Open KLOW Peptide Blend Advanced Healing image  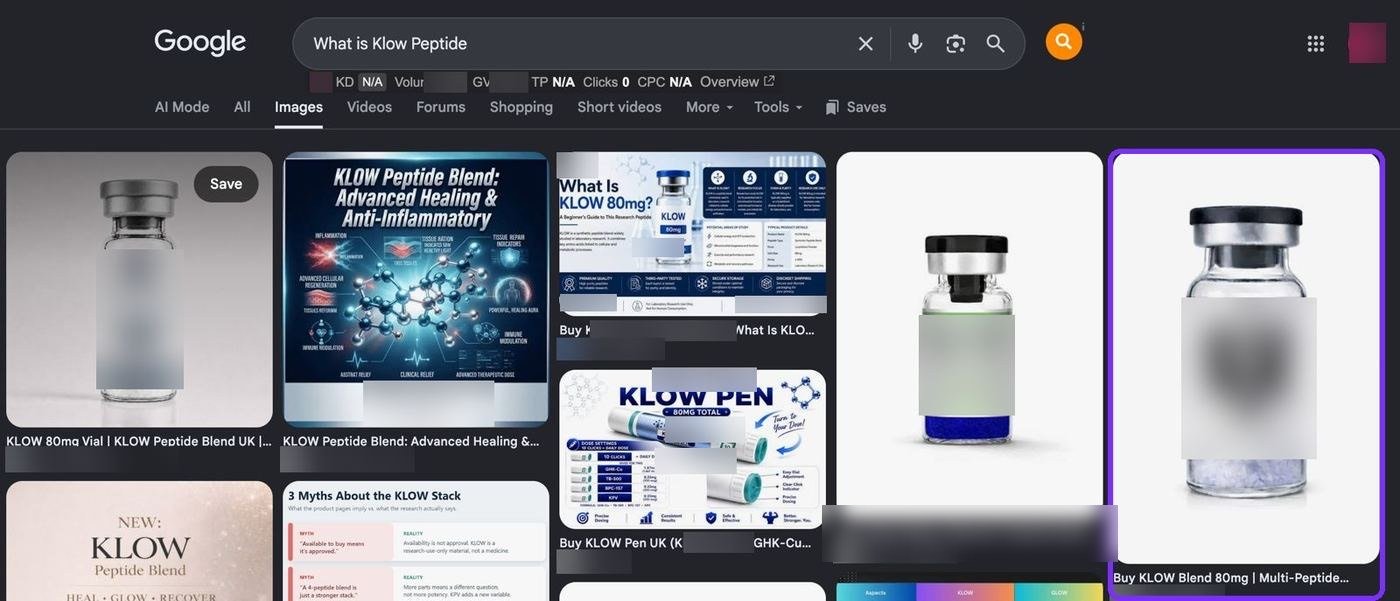pyautogui.click(x=415, y=290)
